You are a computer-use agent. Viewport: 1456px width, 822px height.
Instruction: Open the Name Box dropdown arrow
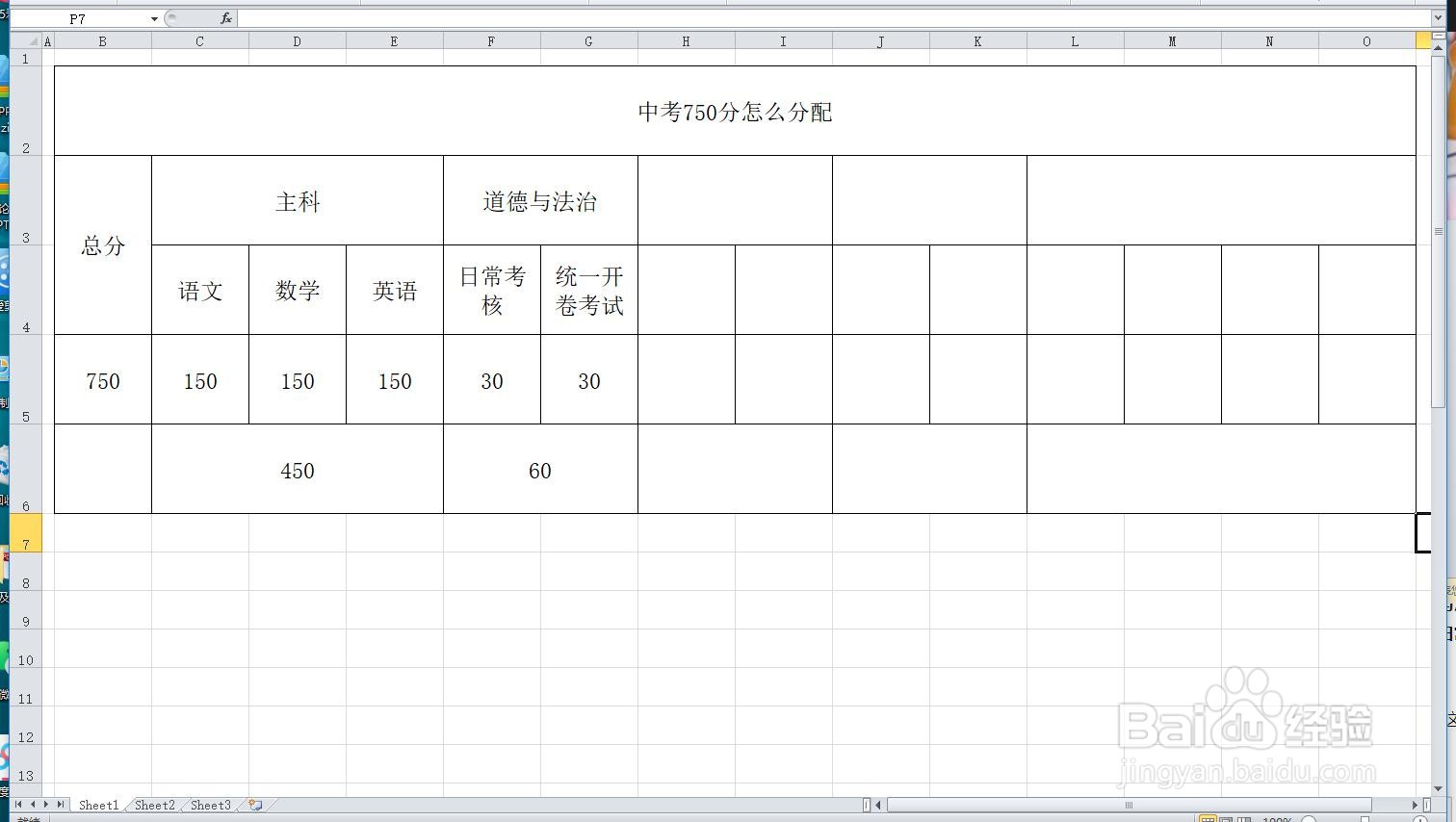(154, 18)
